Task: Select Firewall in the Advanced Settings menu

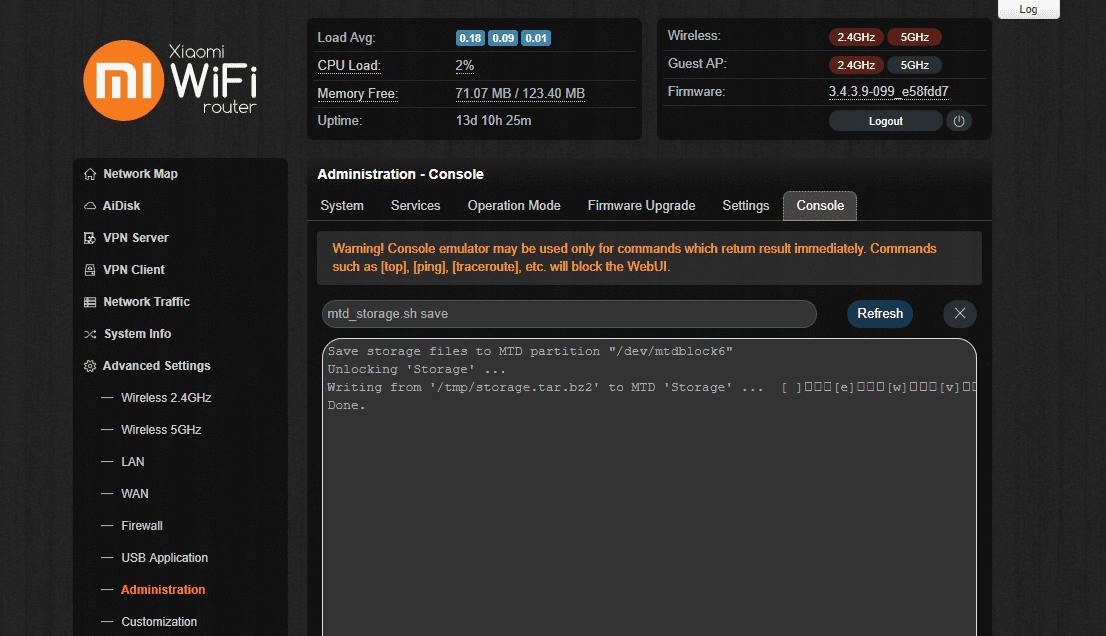Action: pos(142,525)
